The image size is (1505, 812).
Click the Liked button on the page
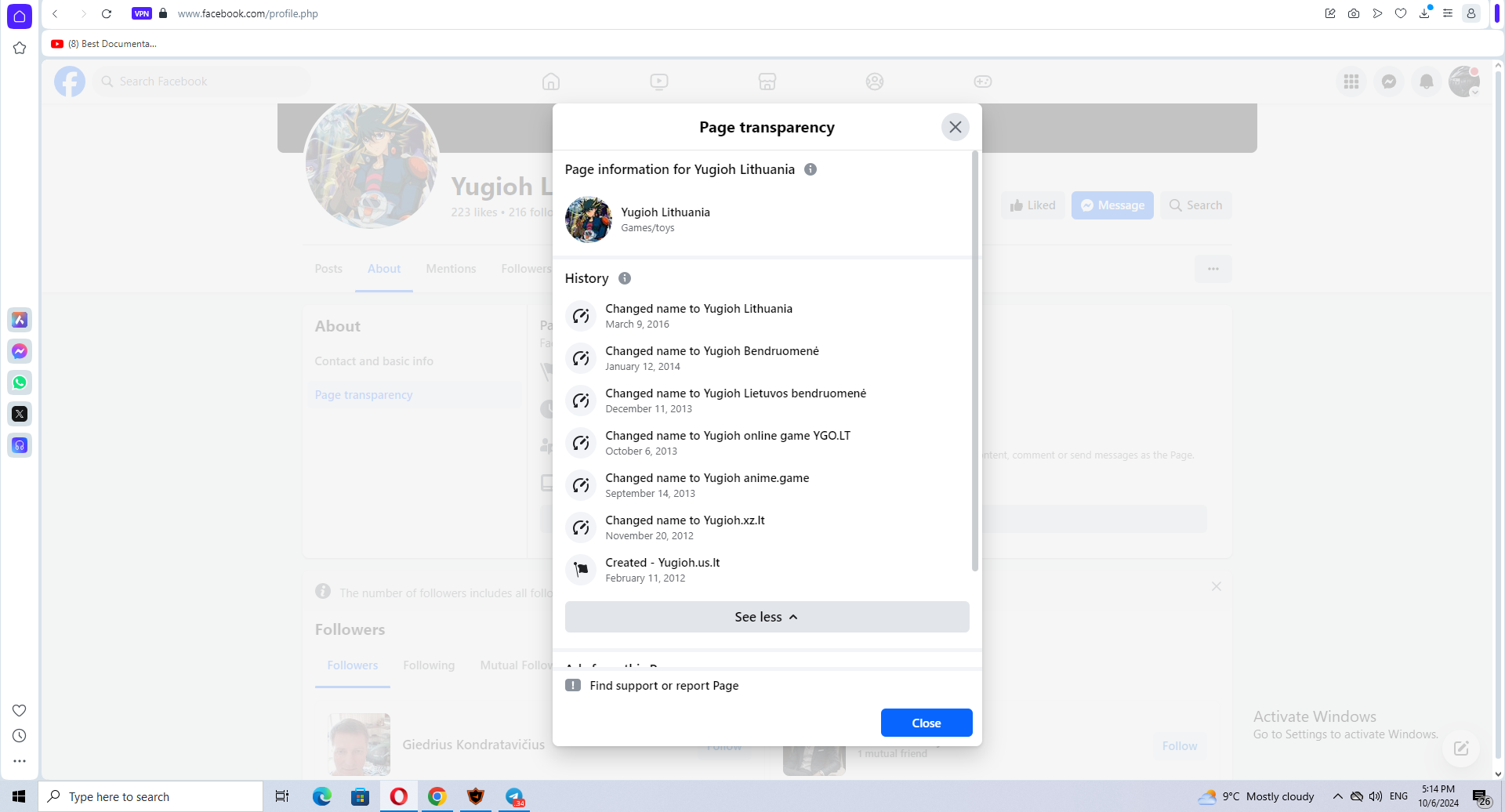1032,205
